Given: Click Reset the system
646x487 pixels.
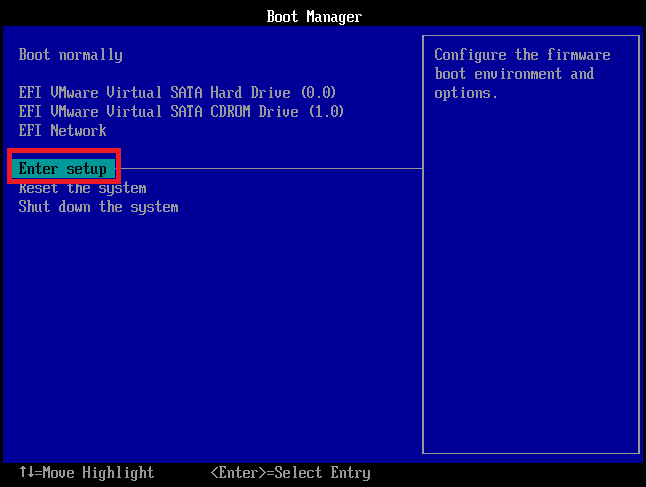Looking at the screenshot, I should pos(82,188).
